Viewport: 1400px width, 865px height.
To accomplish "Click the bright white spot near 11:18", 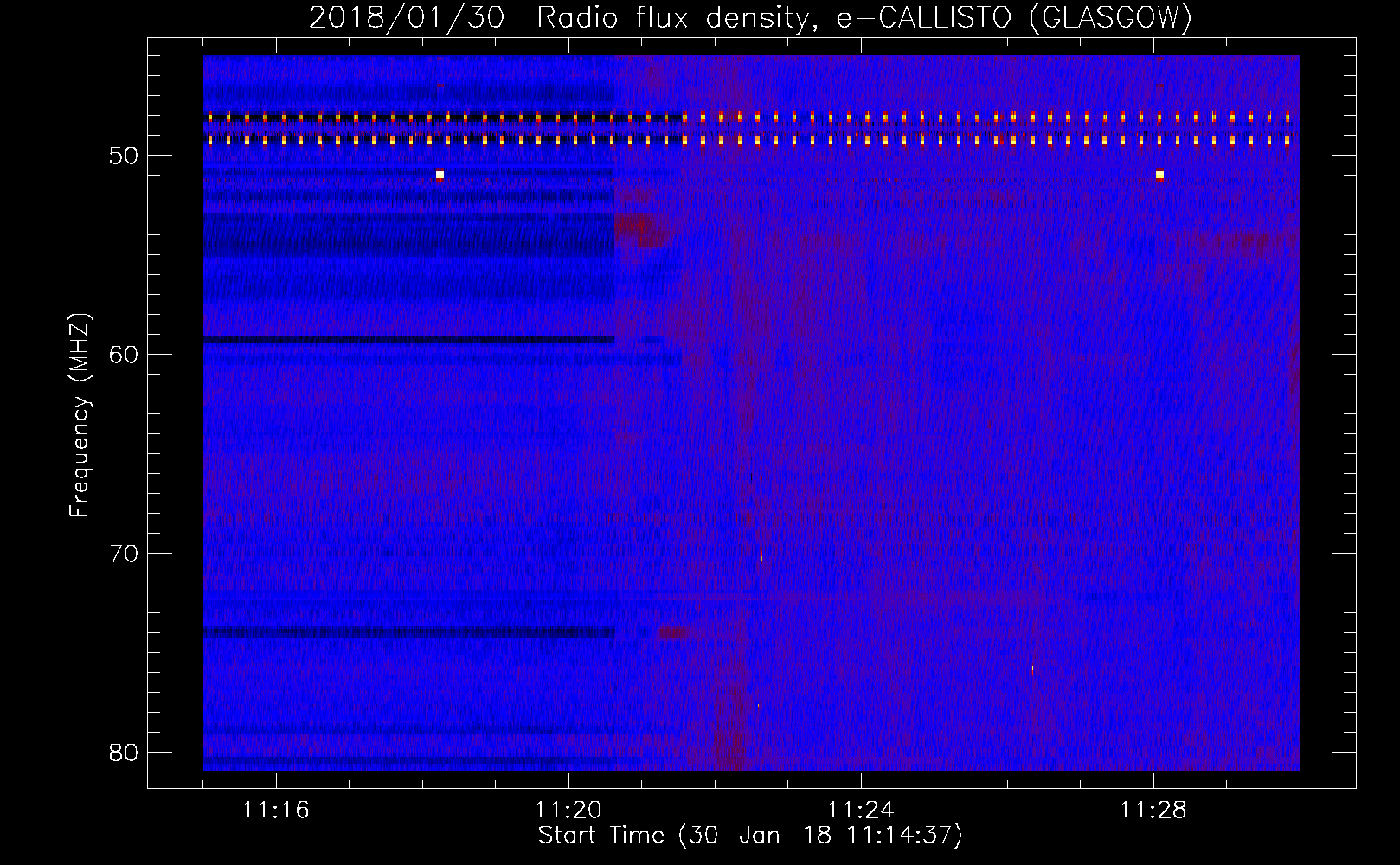I will 440,175.
